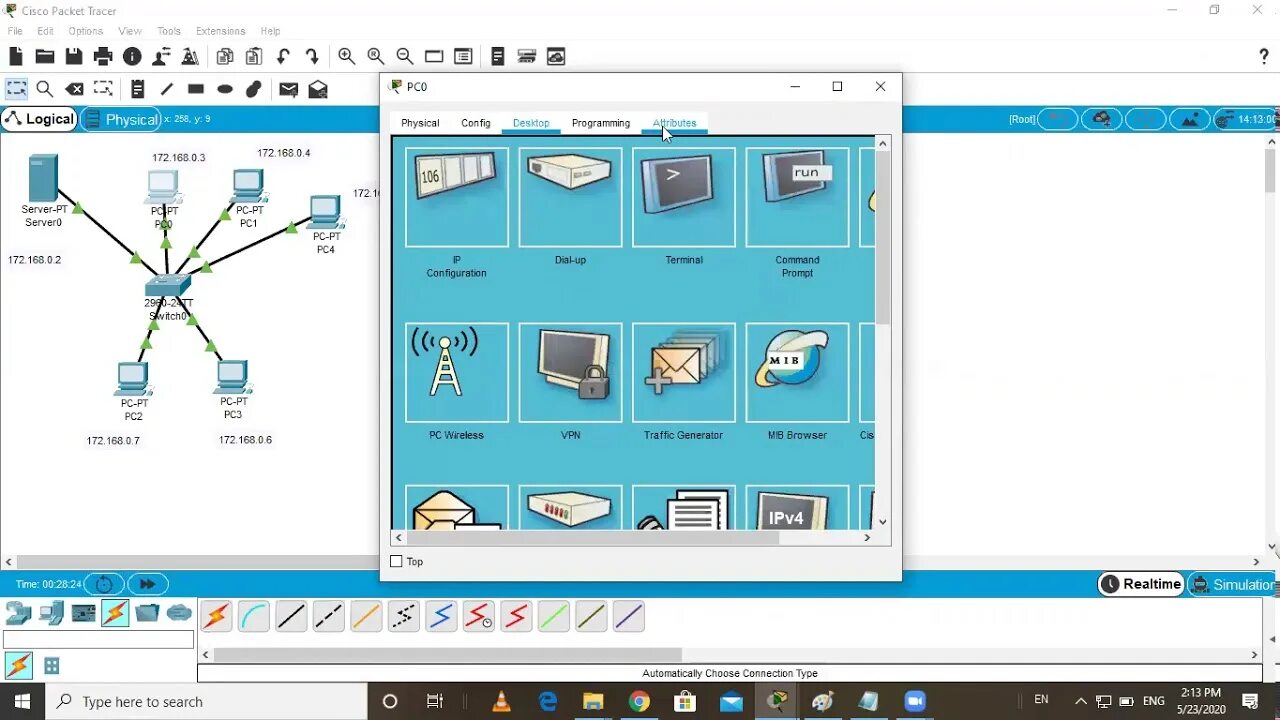This screenshot has width=1280, height=720.
Task: Choose copper straight-through cable
Action: (291, 617)
